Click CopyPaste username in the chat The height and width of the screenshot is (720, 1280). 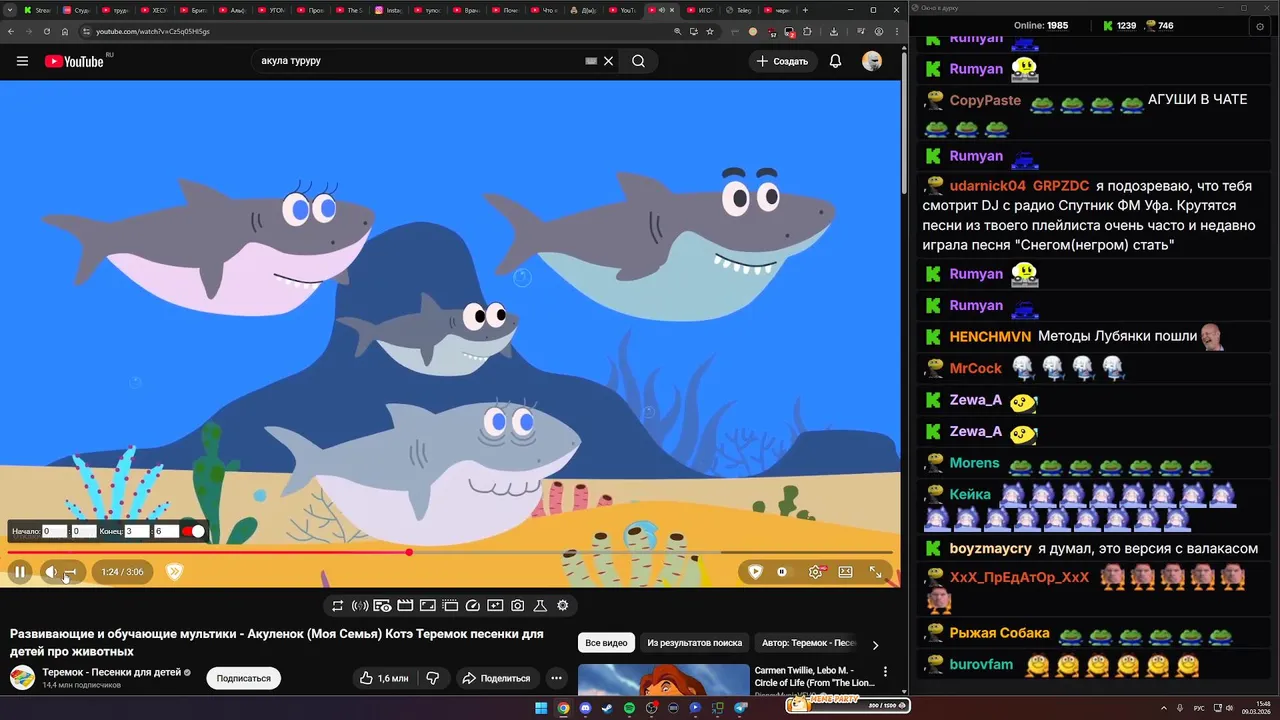point(985,101)
